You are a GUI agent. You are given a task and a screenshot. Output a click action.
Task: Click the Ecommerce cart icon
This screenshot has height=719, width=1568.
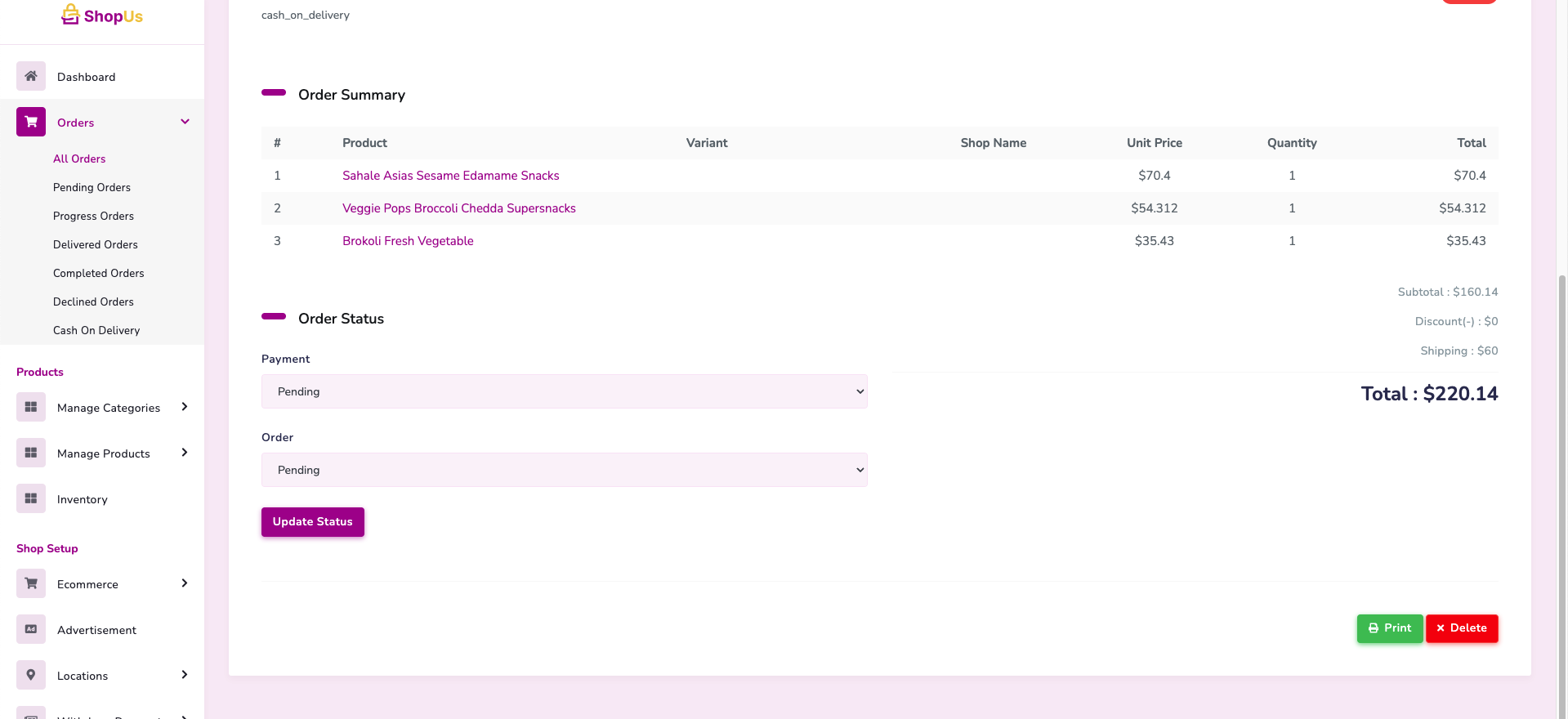tap(31, 583)
